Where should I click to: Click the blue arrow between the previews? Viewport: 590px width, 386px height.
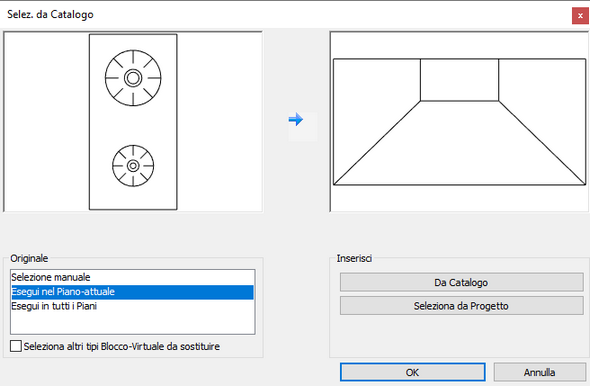pos(296,120)
